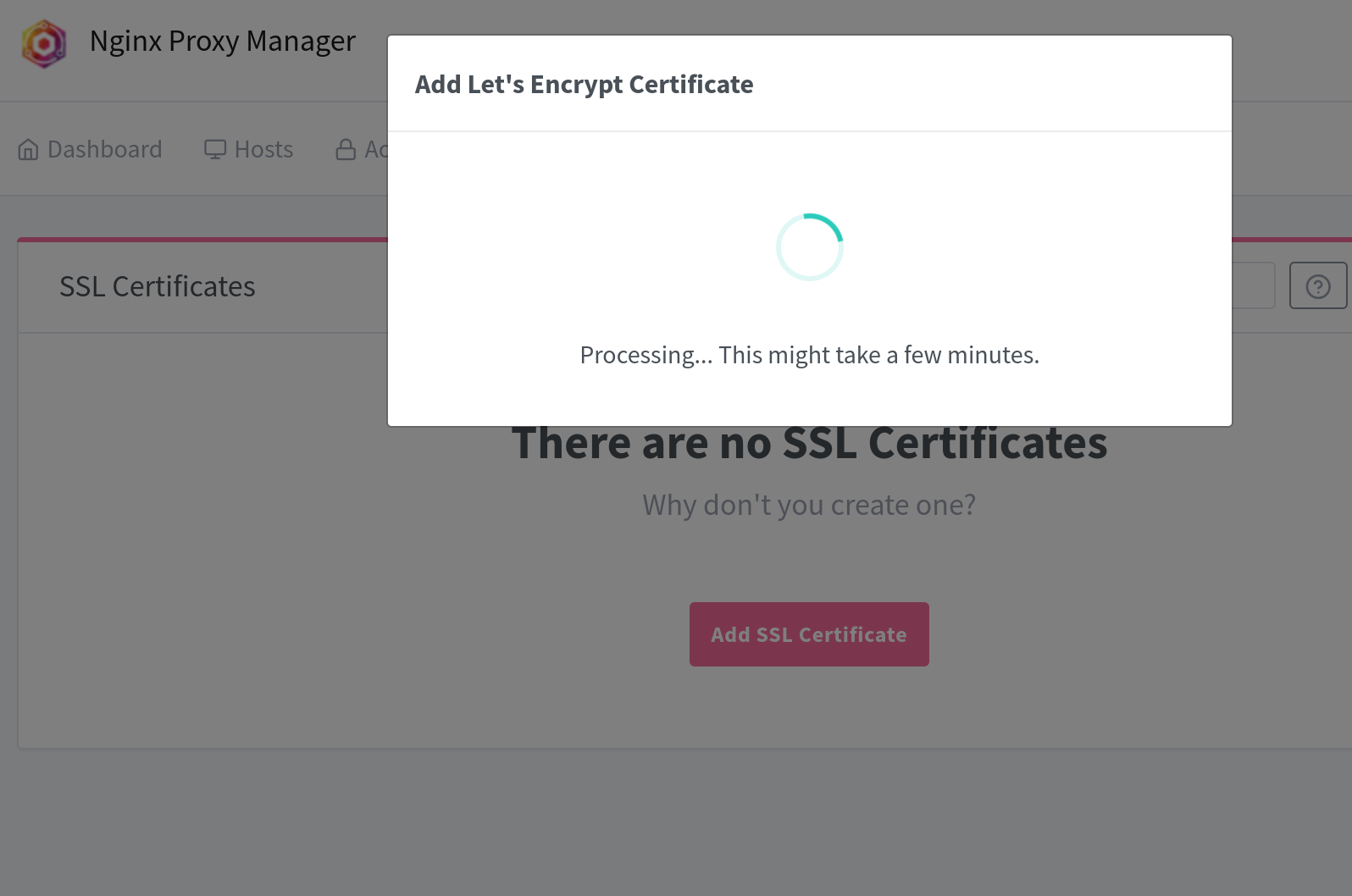Viewport: 1352px width, 896px height.
Task: Click the Hosts monitor icon
Action: click(x=215, y=150)
